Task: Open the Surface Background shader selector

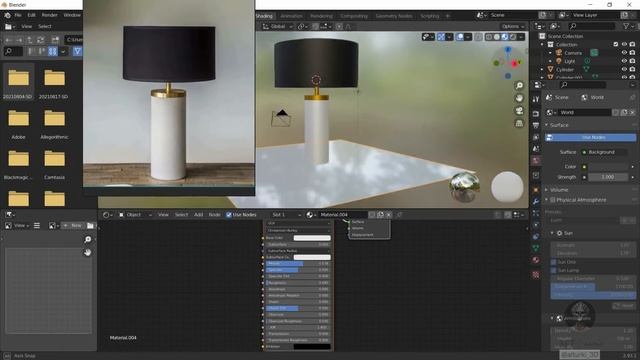Action: pyautogui.click(x=604, y=152)
